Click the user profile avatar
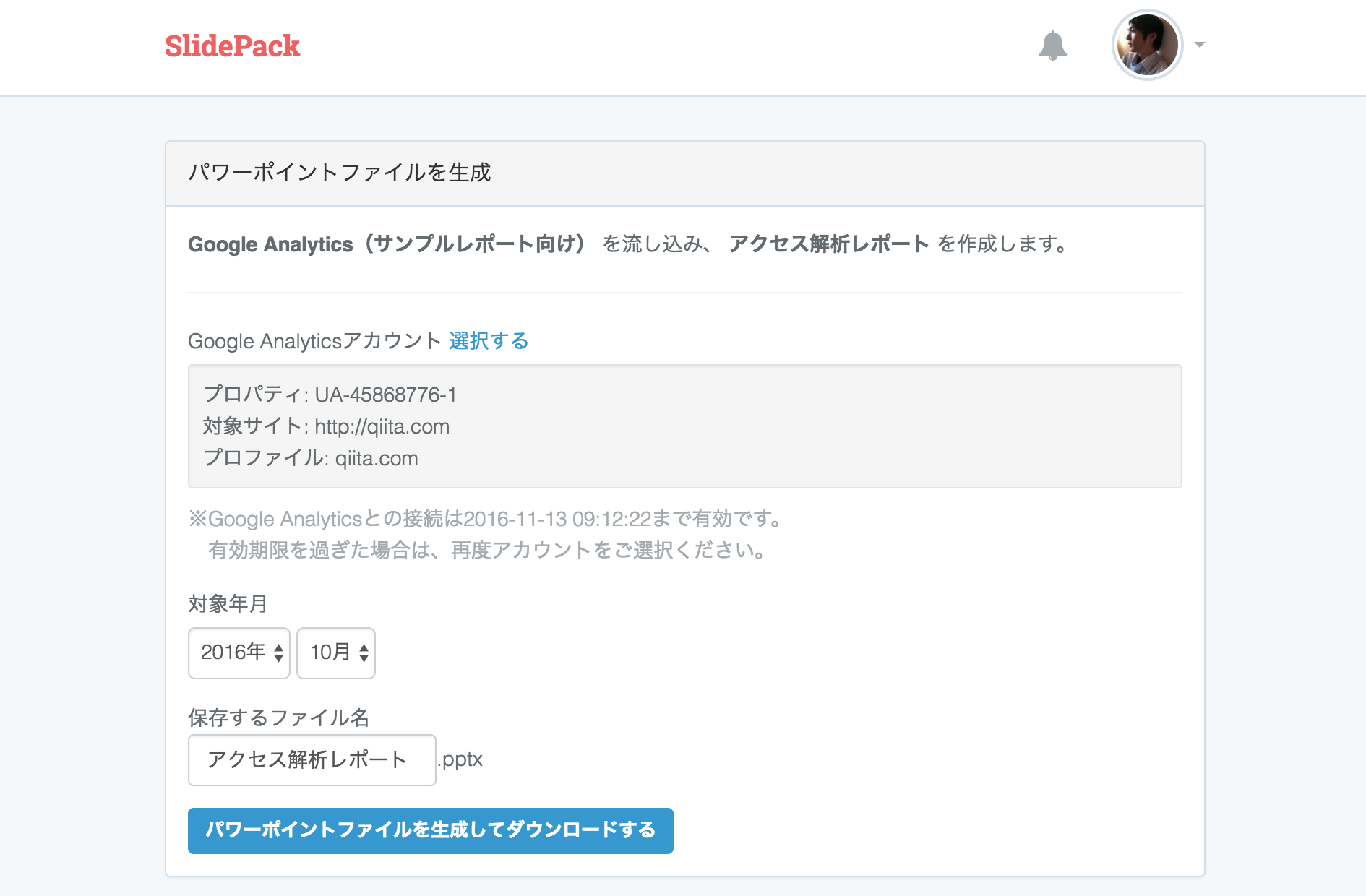The height and width of the screenshot is (896, 1366). coord(1147,45)
